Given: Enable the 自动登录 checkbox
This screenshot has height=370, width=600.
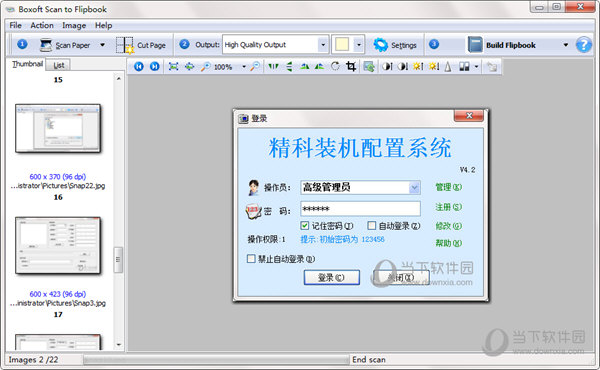Looking at the screenshot, I should pos(371,226).
